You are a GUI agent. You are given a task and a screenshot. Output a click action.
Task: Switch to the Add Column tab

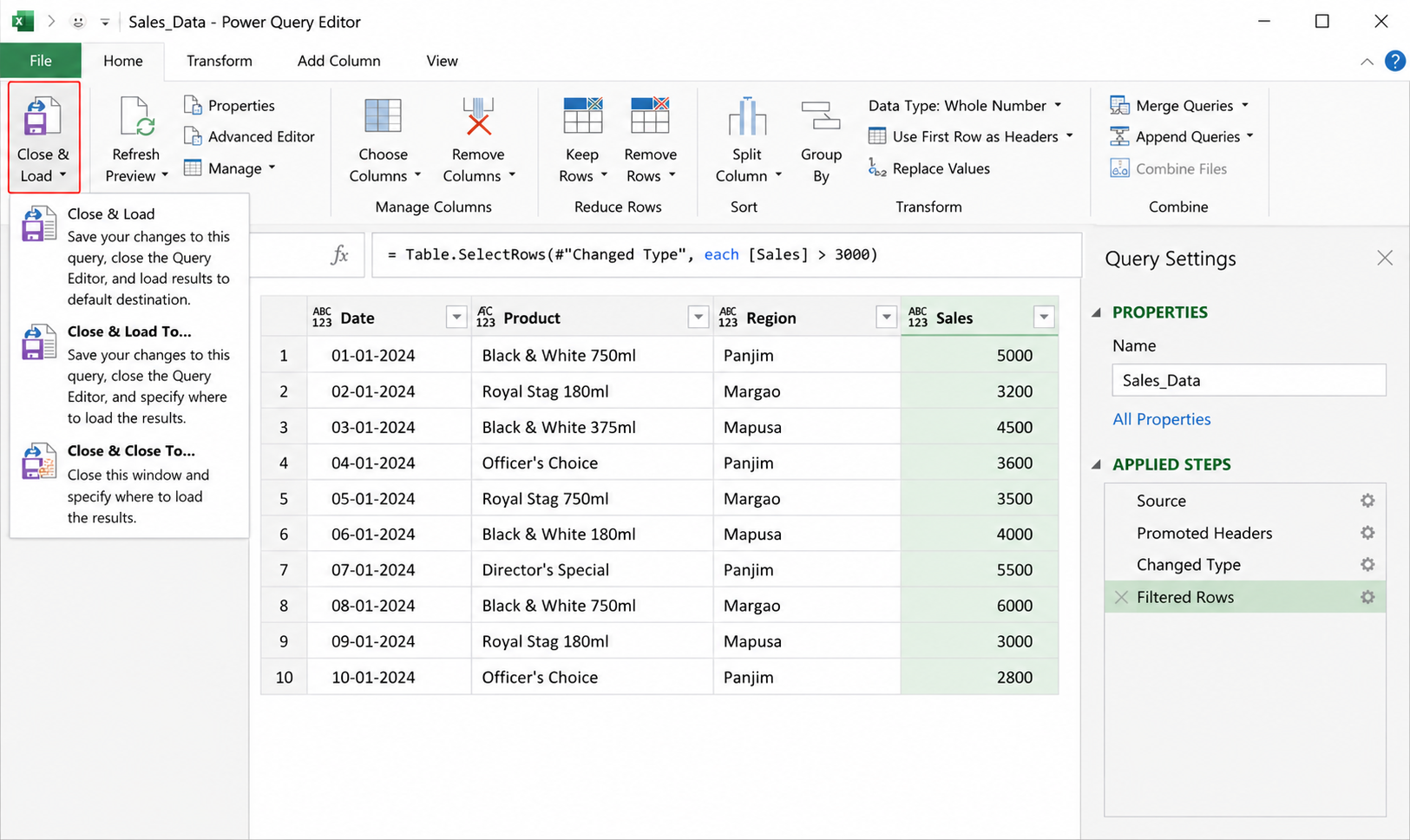(x=339, y=61)
